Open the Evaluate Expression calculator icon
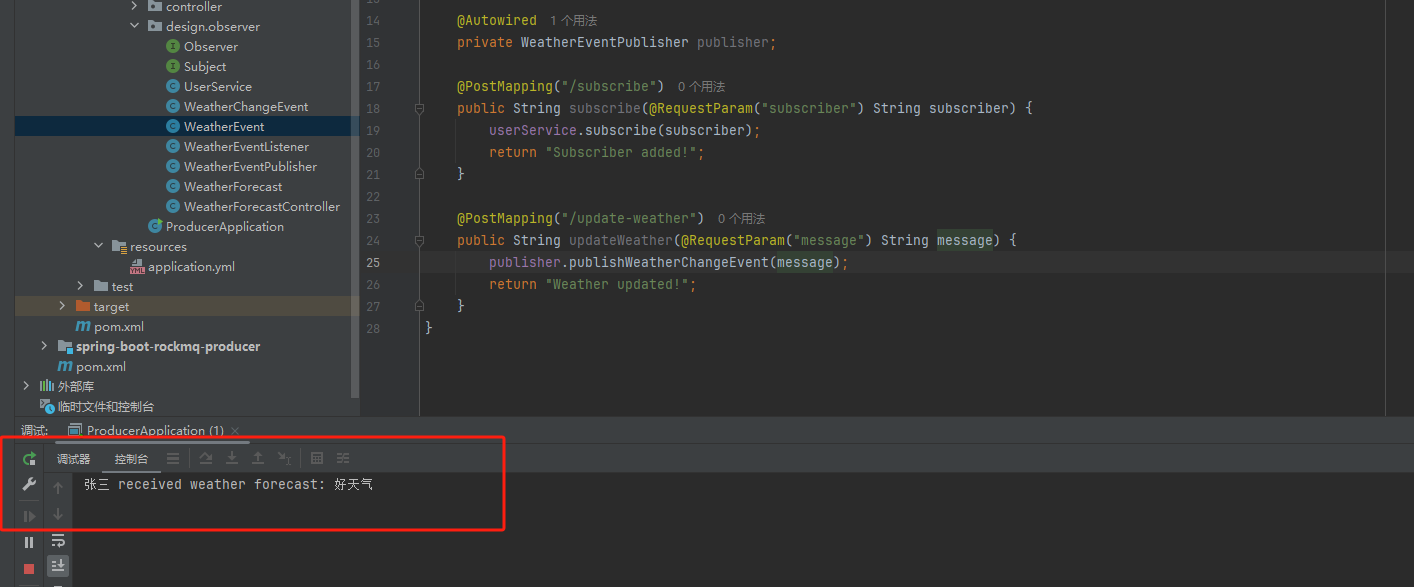The height and width of the screenshot is (587, 1414). tap(317, 458)
